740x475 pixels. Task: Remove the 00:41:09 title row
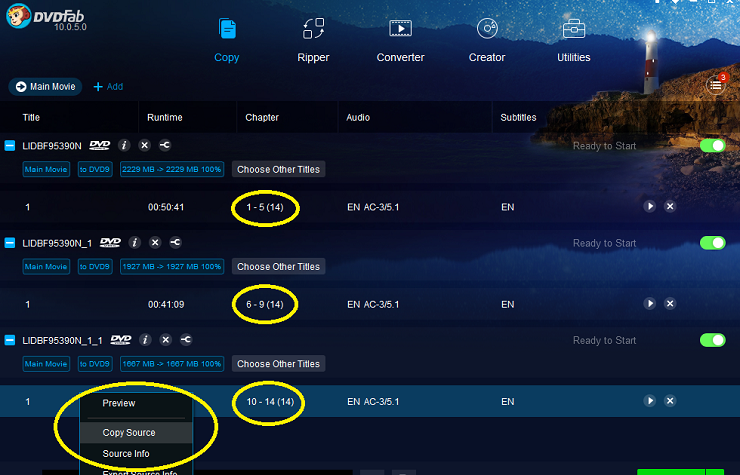click(670, 304)
